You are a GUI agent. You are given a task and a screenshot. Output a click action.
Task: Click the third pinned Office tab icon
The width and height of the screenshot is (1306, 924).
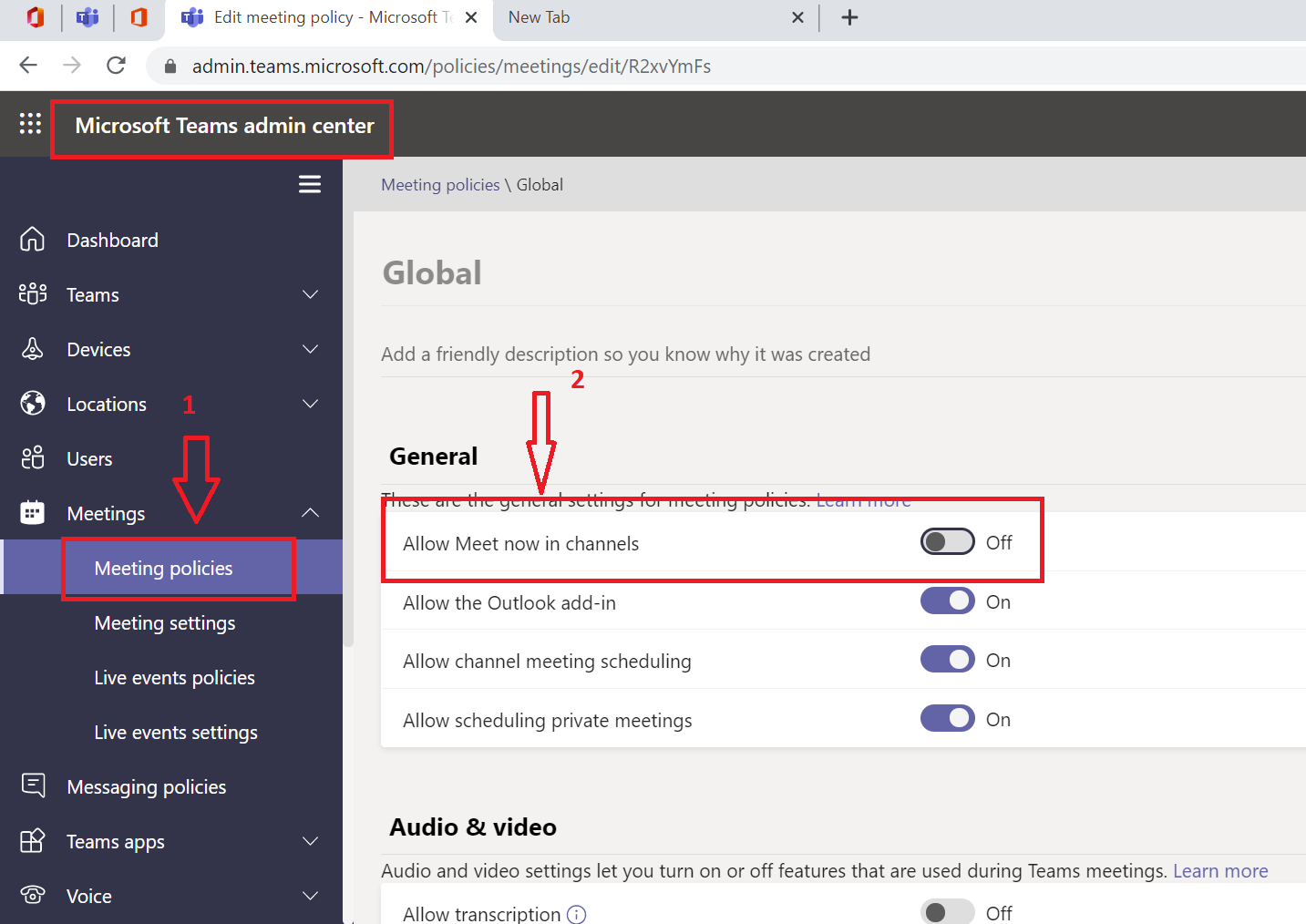tap(139, 17)
